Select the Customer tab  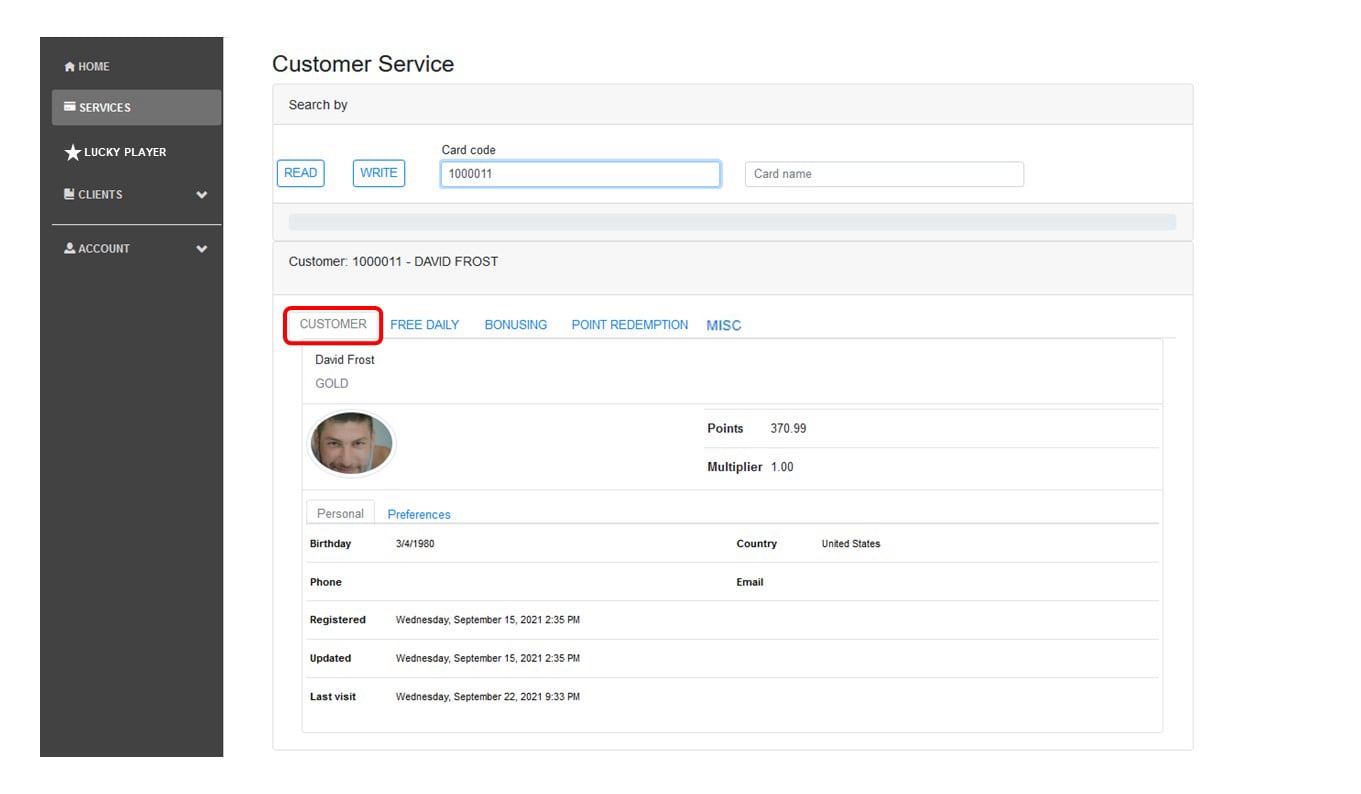coord(333,324)
